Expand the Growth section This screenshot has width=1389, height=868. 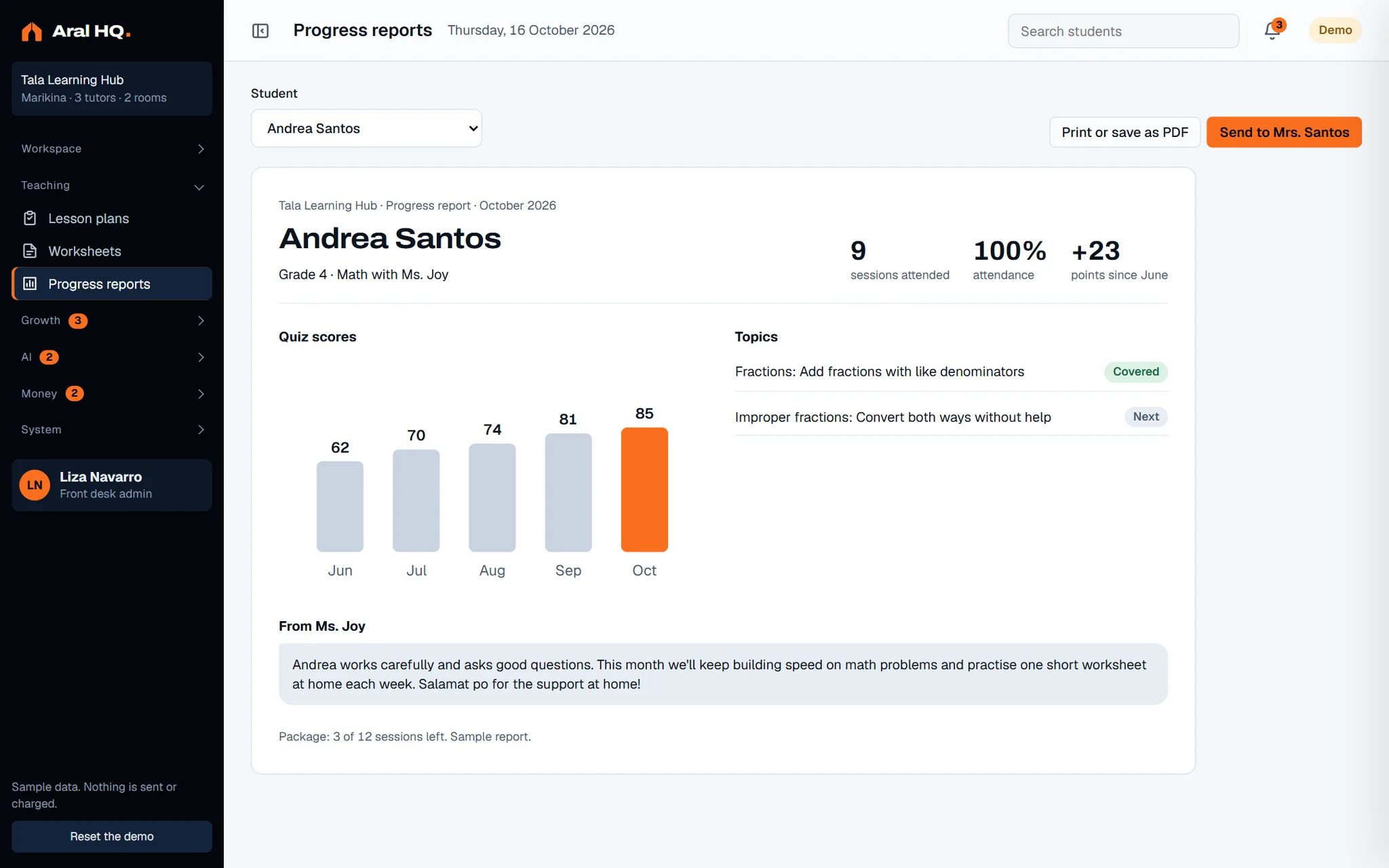[x=112, y=320]
